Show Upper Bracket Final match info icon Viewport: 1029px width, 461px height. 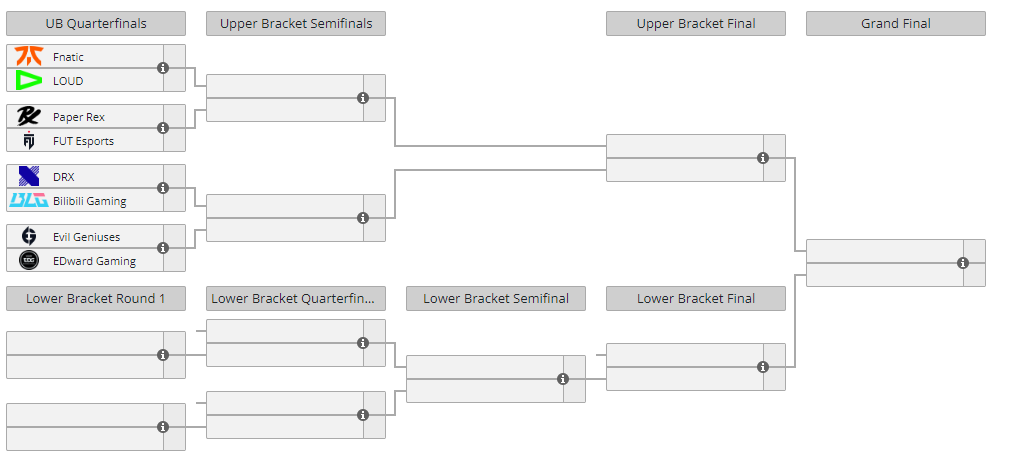point(763,158)
